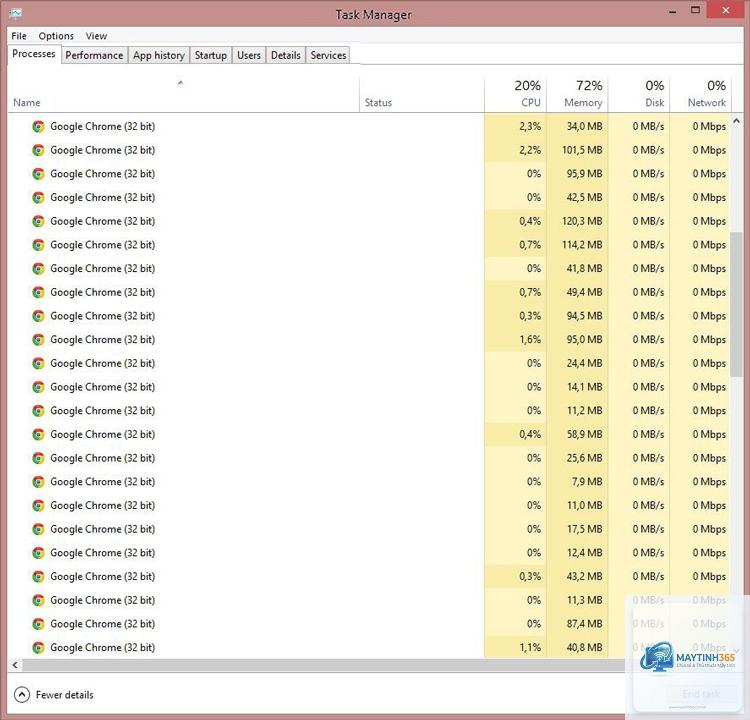Click Chrome icon in the 40,8 MB row

coord(38,647)
